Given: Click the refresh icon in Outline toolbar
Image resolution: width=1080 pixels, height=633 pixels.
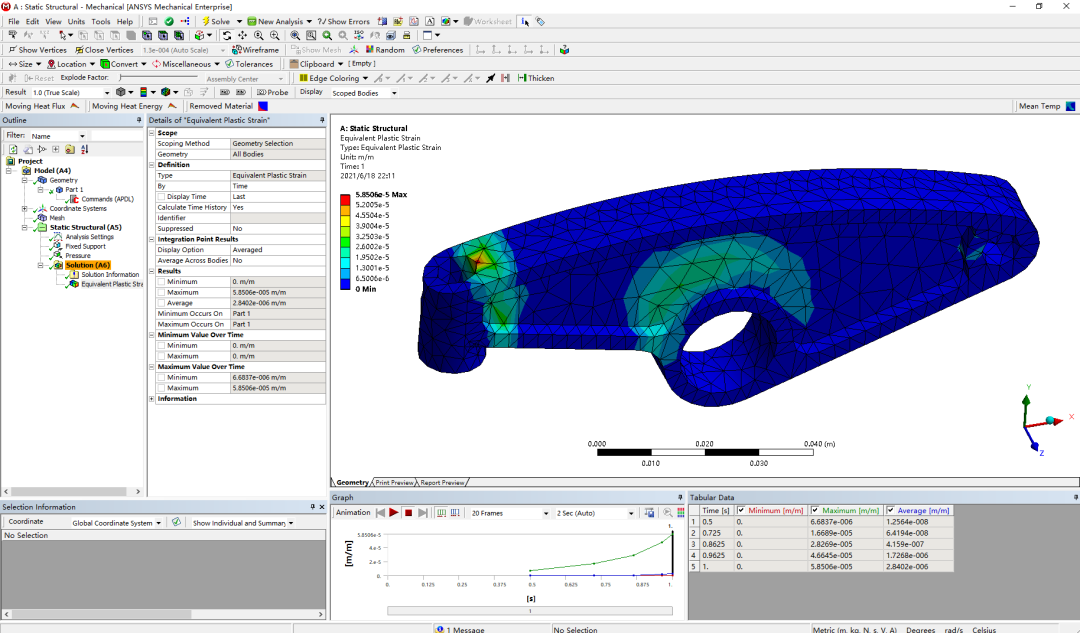Looking at the screenshot, I should [x=12, y=149].
